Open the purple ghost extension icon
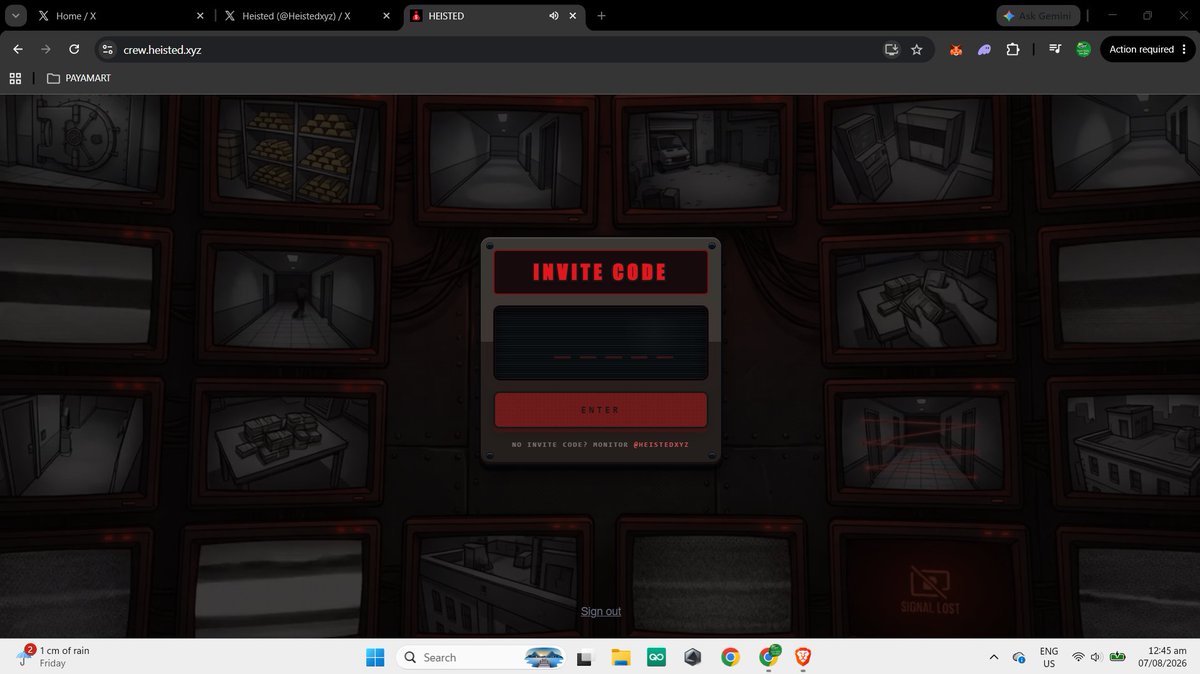1200x674 pixels. click(x=985, y=50)
